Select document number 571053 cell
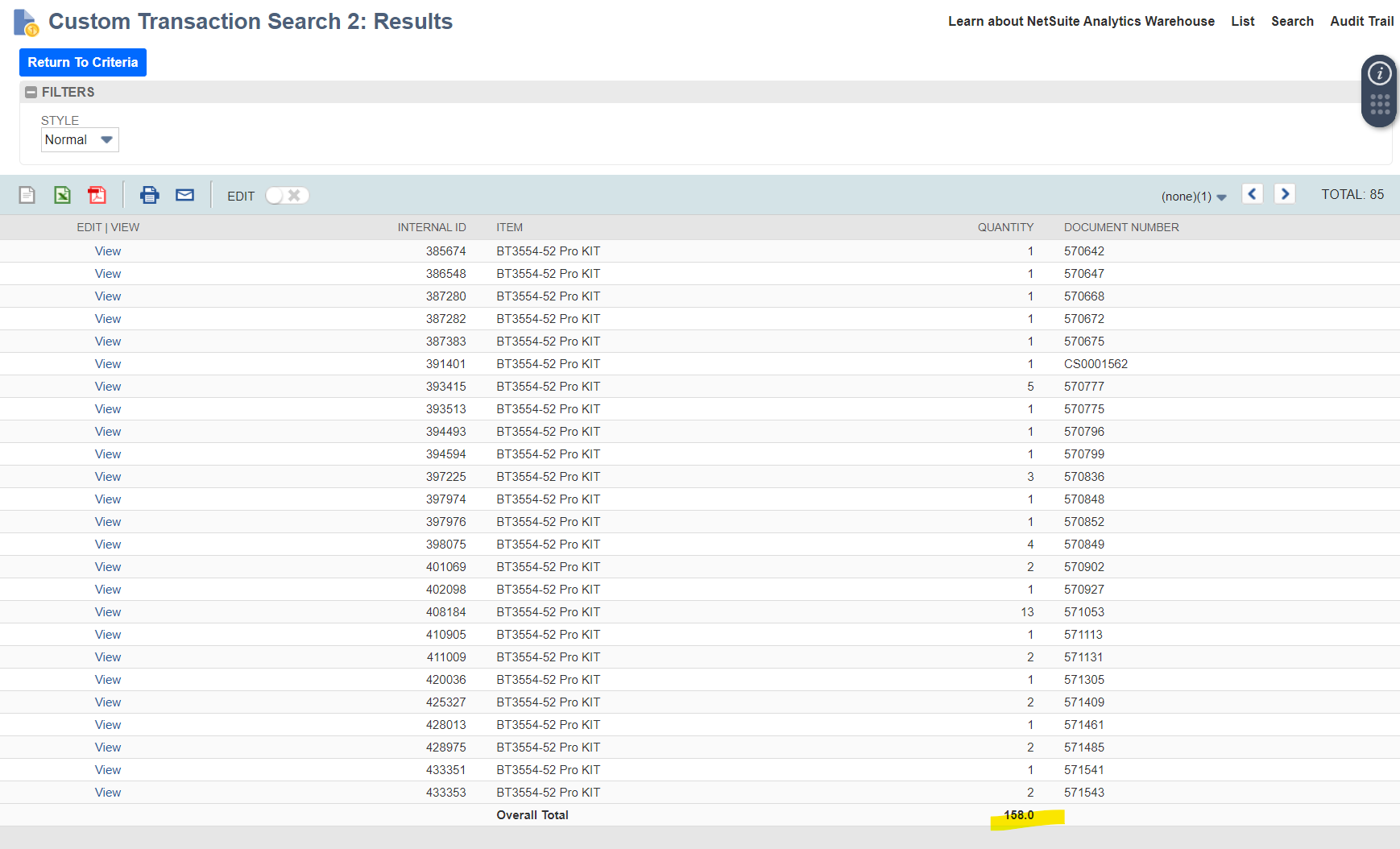 [1084, 612]
